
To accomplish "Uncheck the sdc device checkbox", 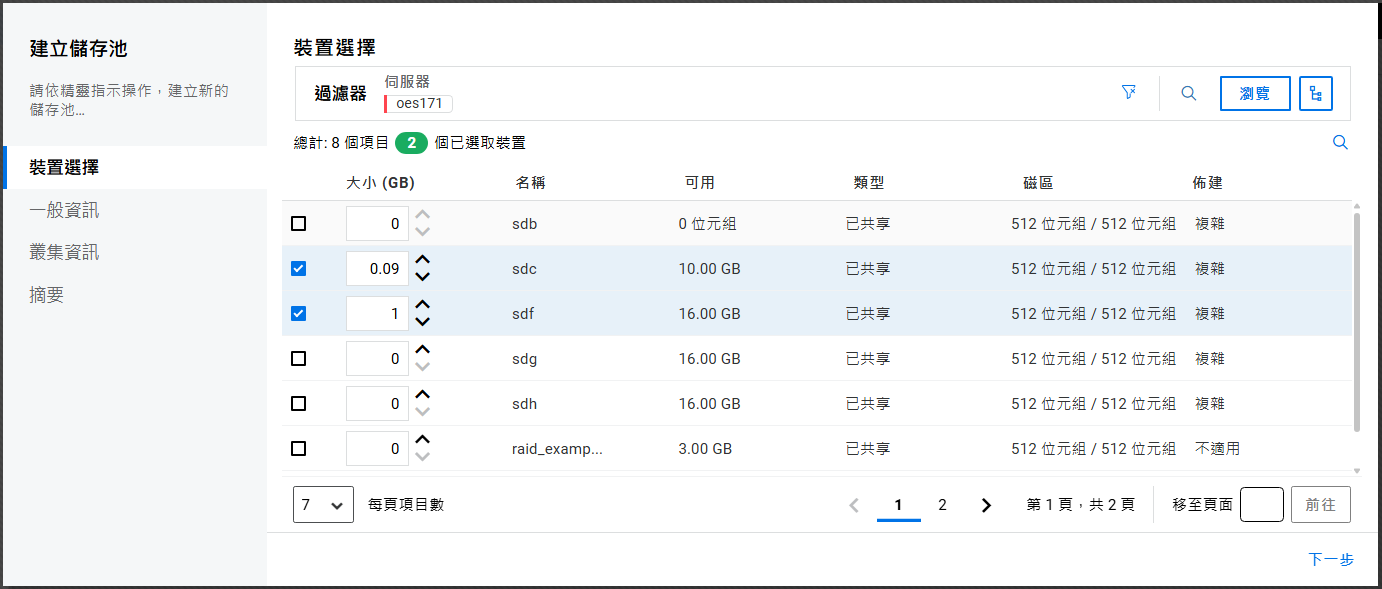I will [298, 269].
